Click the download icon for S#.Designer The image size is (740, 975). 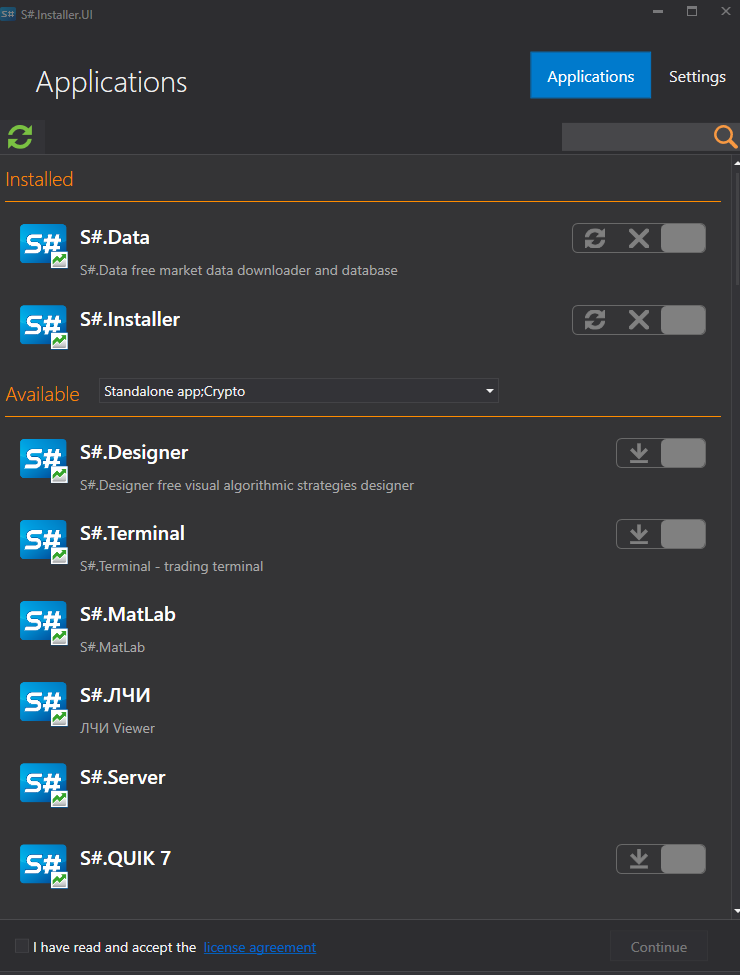[639, 454]
